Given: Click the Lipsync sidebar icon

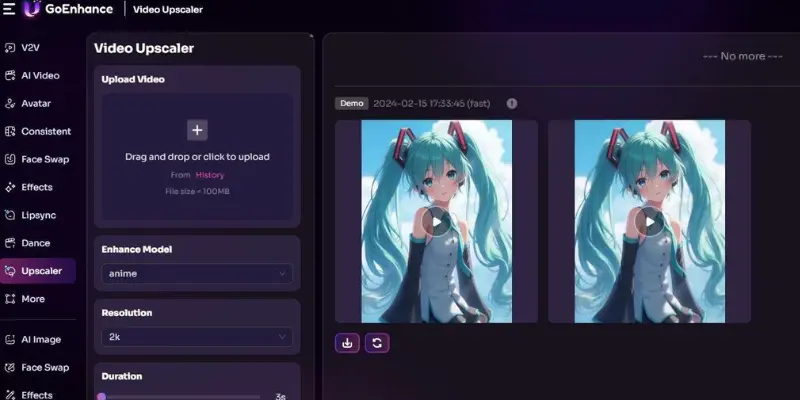Looking at the screenshot, I should coord(10,215).
